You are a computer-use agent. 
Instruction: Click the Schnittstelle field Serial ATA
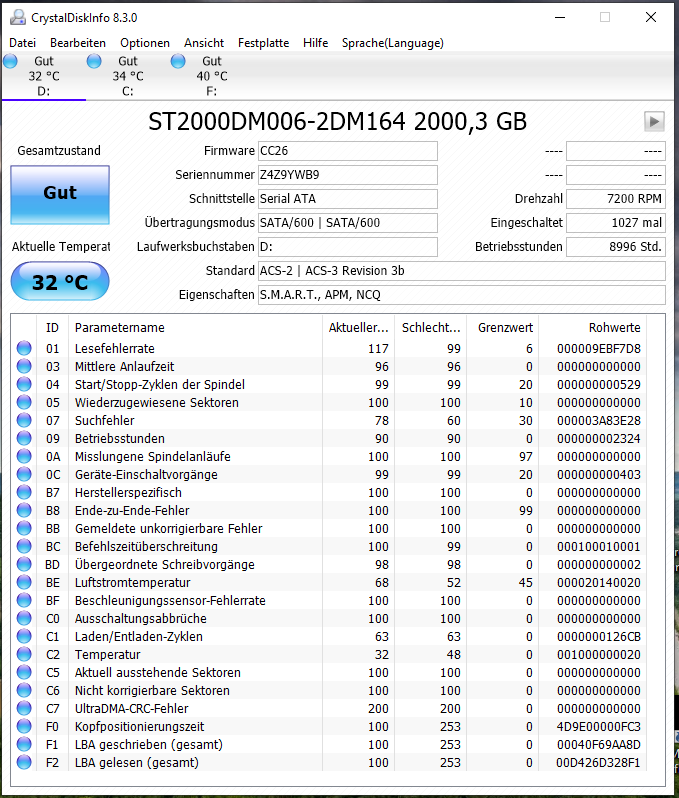348,199
